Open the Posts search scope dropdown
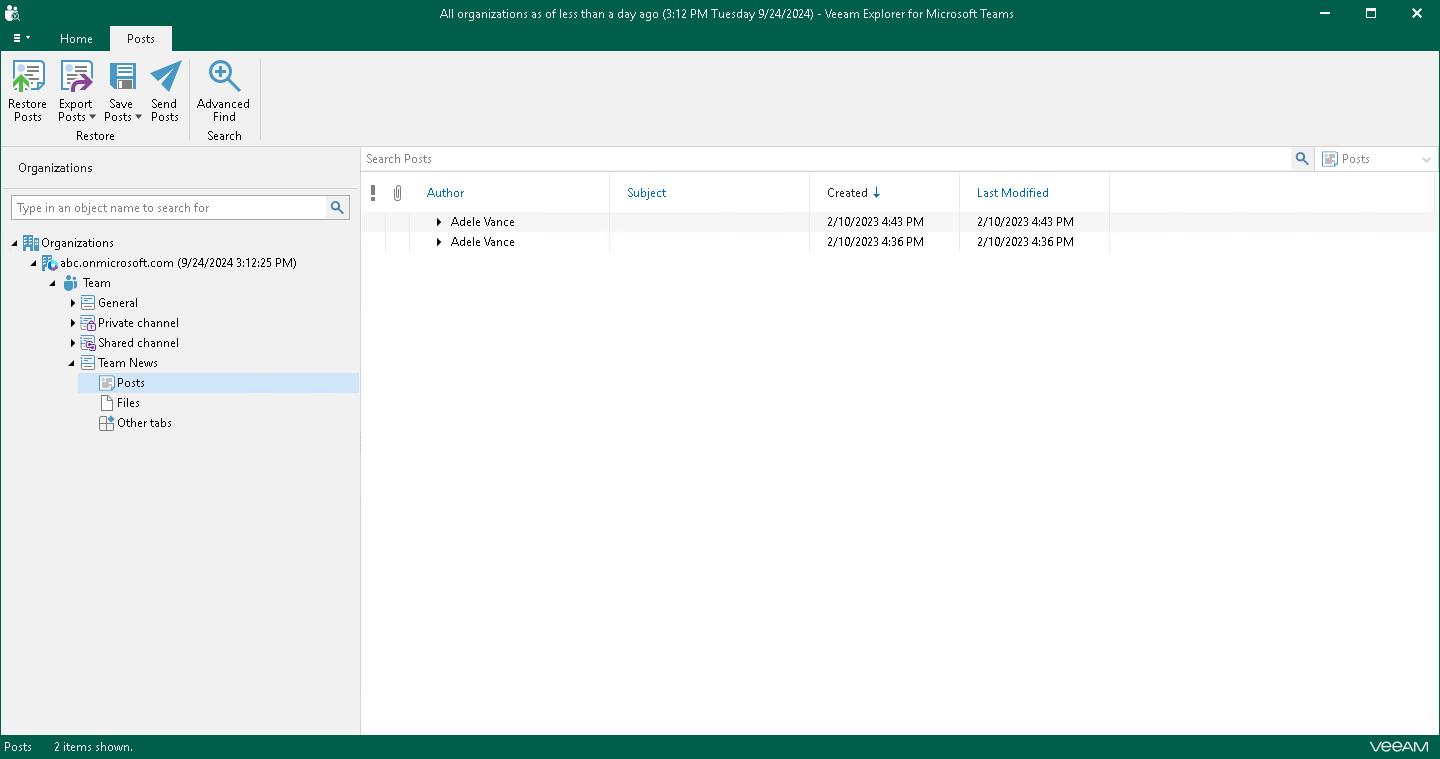This screenshot has width=1440, height=759. click(x=1376, y=159)
